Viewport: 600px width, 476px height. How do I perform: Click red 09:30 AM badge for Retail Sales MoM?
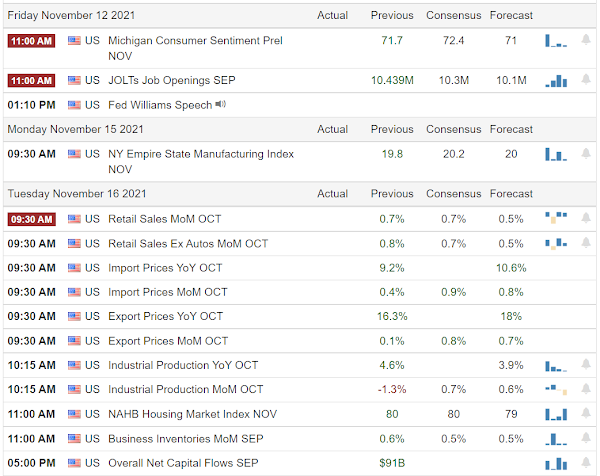click(32, 219)
